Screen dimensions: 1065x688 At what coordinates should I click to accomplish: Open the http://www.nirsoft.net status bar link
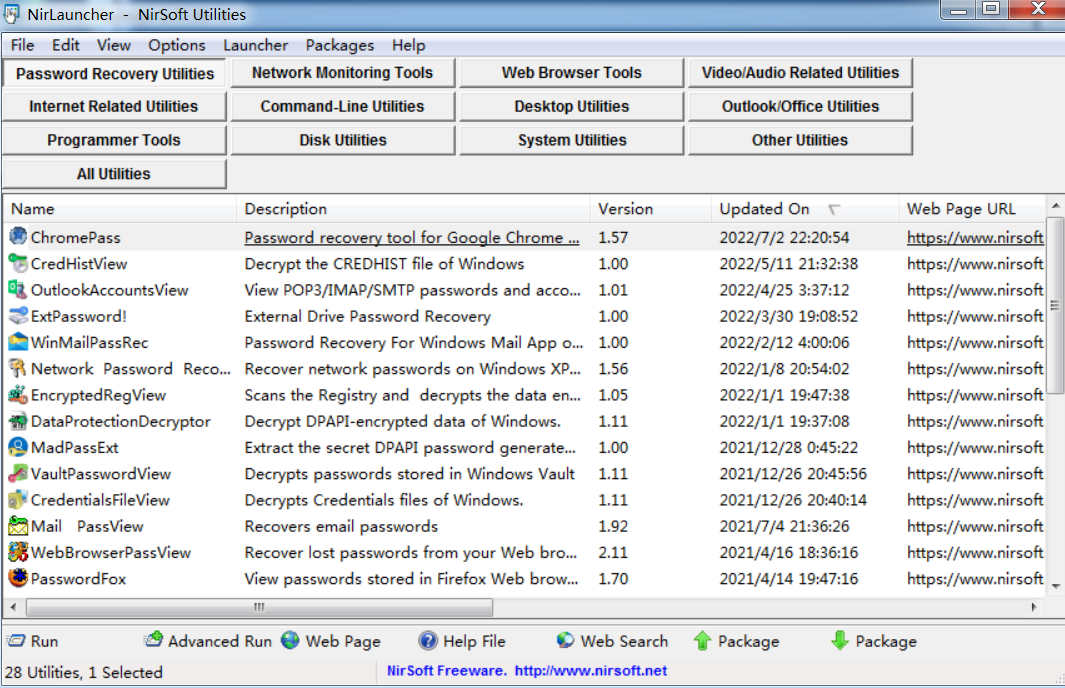(x=590, y=671)
